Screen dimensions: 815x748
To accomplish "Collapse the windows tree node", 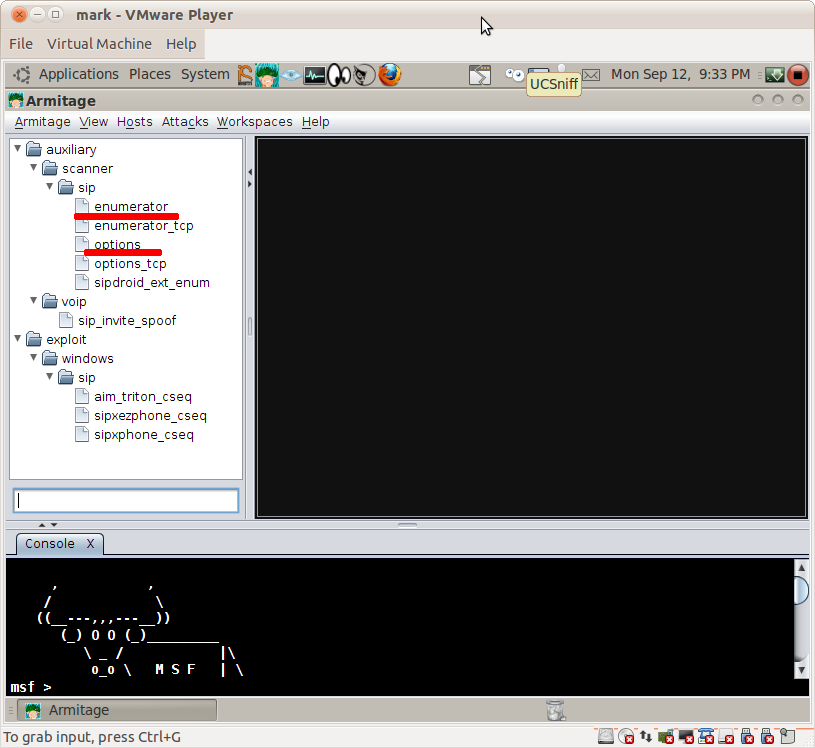I will (x=34, y=358).
